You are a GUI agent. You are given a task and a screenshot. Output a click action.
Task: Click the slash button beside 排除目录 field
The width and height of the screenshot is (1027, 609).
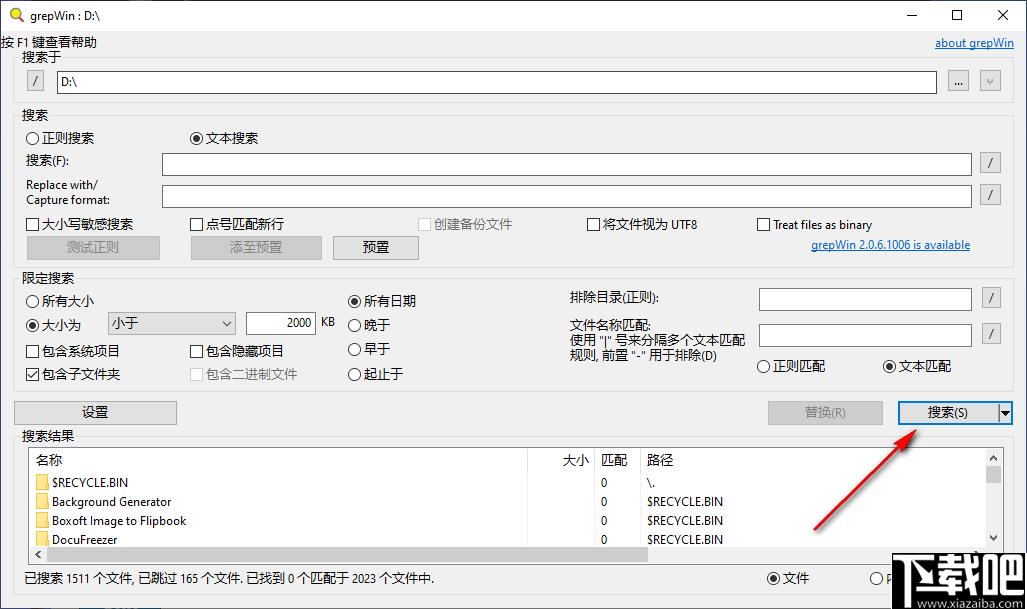click(x=992, y=298)
